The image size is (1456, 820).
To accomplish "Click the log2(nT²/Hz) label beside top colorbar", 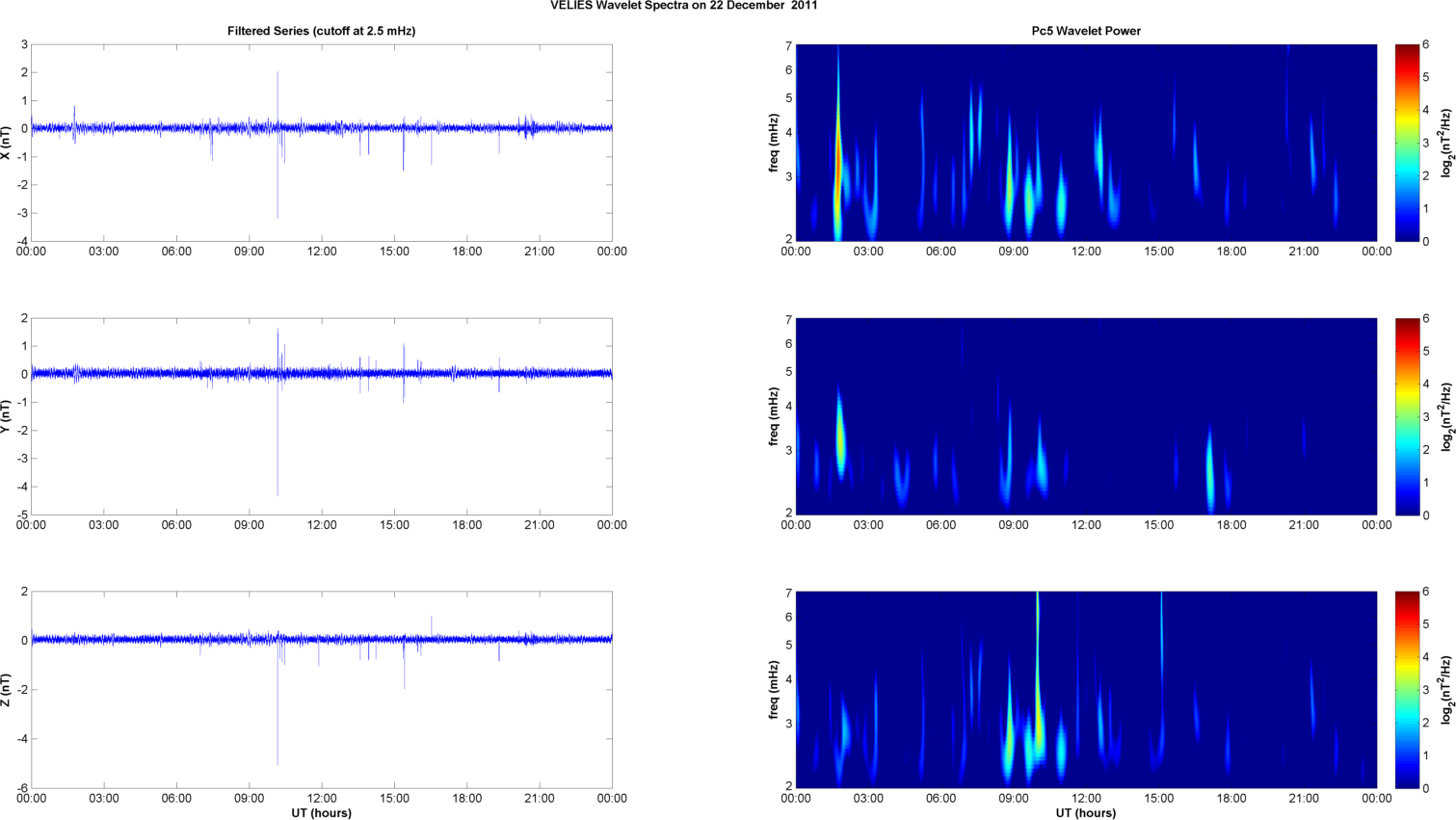I will (1446, 143).
